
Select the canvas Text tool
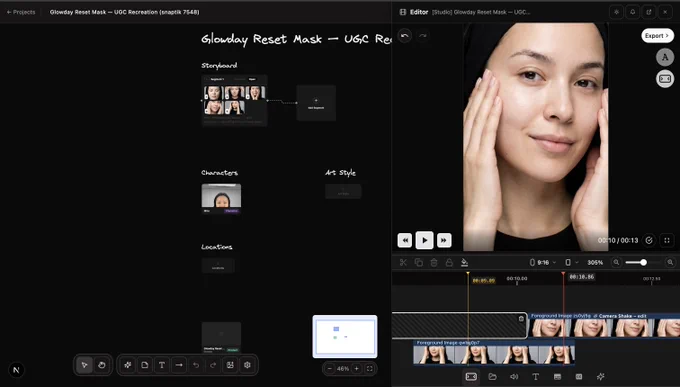pos(162,365)
